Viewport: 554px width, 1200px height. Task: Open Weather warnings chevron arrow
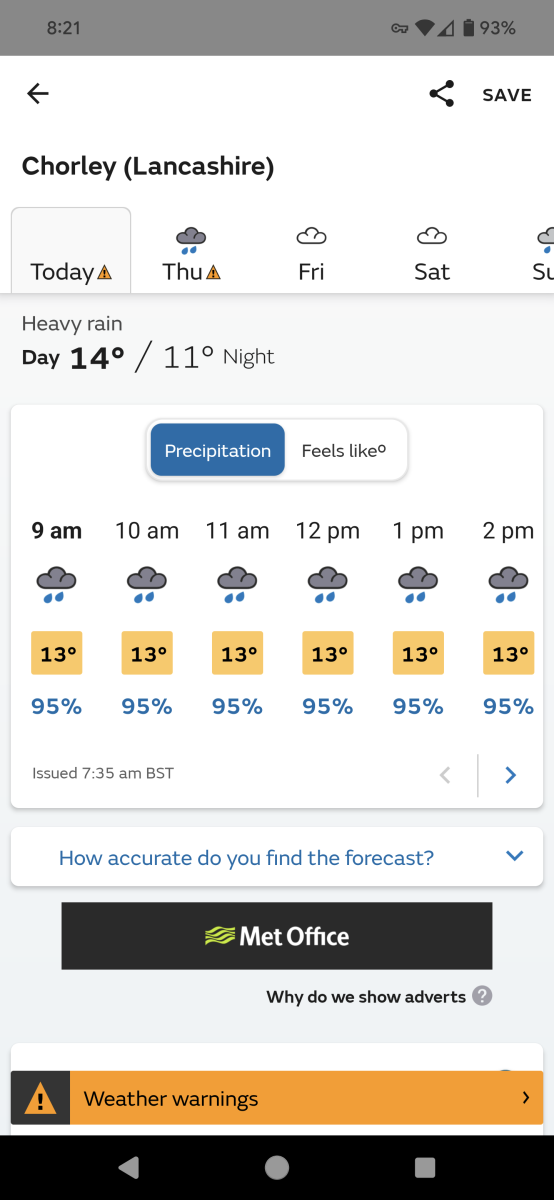click(526, 1098)
